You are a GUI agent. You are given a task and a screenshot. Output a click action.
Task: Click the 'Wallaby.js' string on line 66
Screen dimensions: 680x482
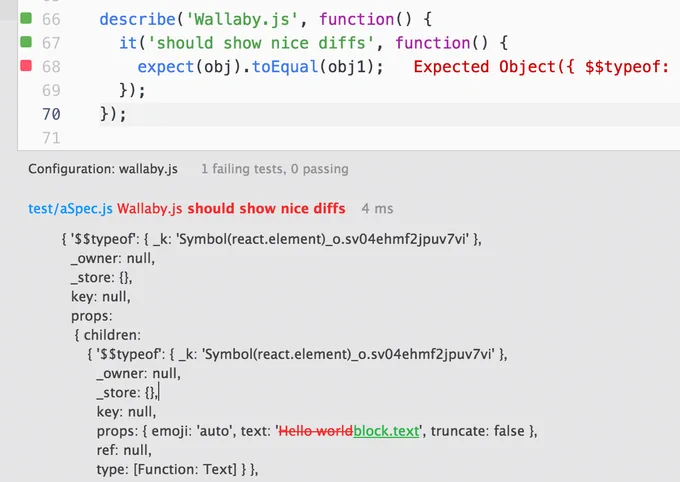click(242, 20)
